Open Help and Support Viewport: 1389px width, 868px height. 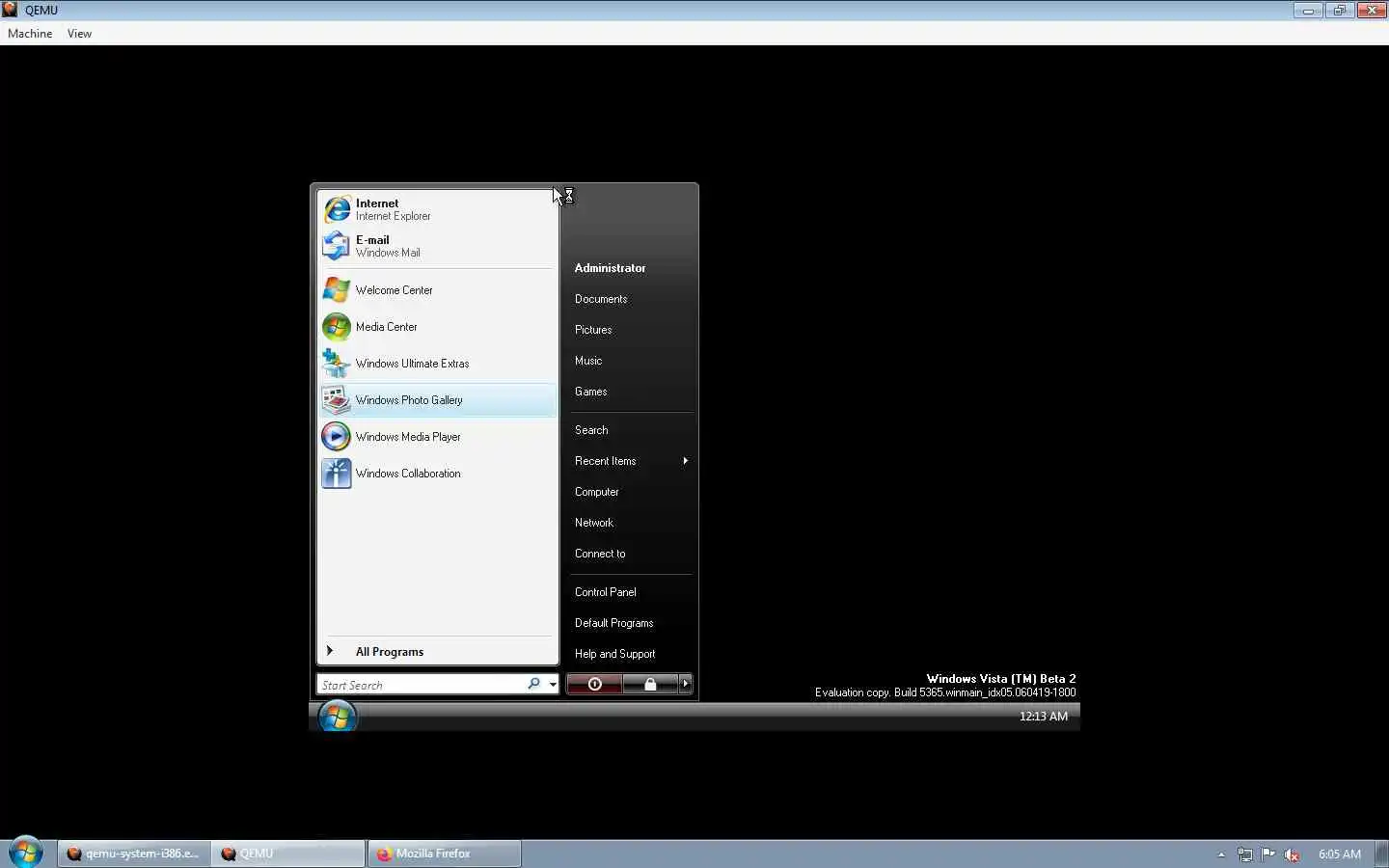click(x=614, y=654)
